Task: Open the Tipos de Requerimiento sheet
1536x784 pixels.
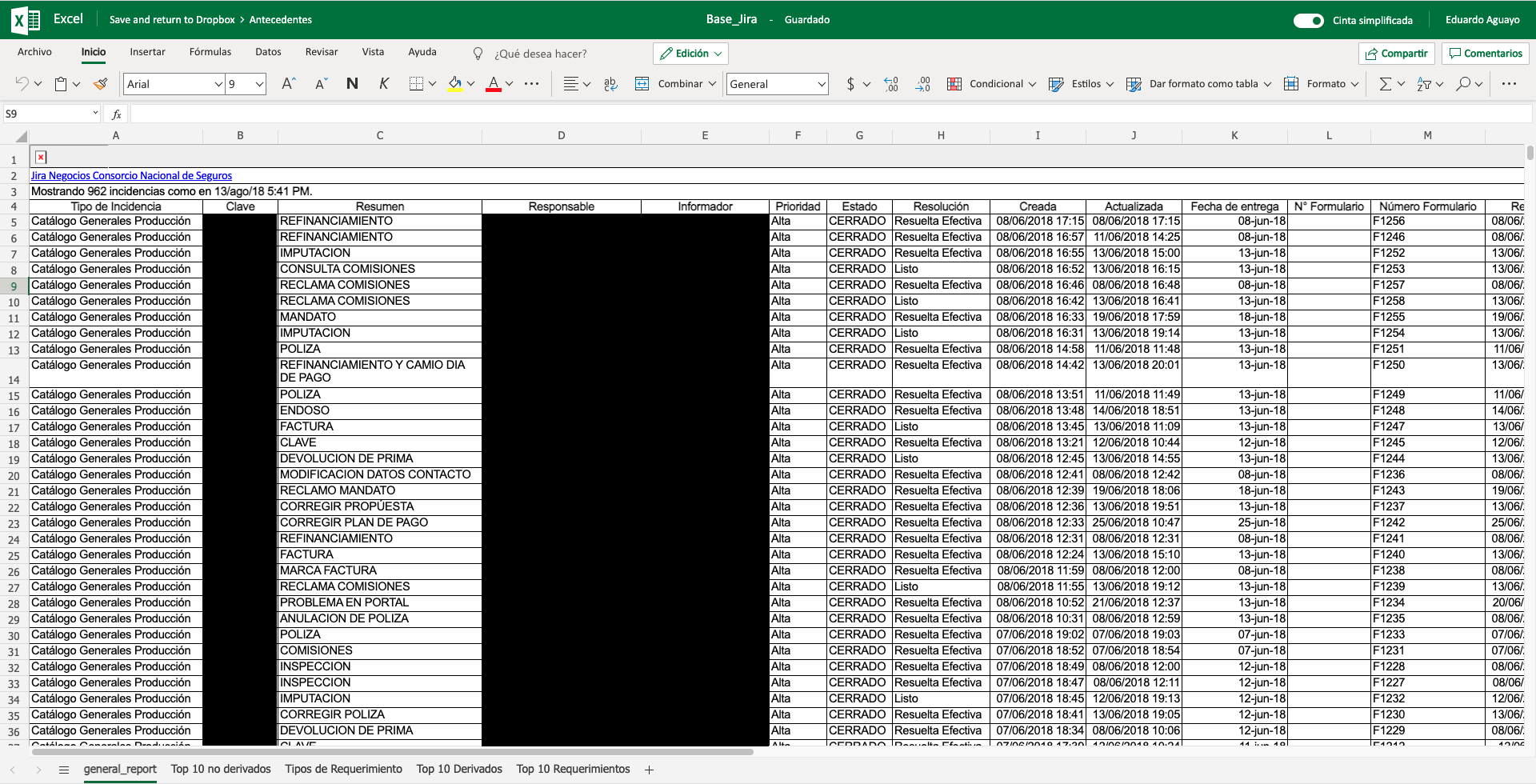Action: pyautogui.click(x=343, y=769)
